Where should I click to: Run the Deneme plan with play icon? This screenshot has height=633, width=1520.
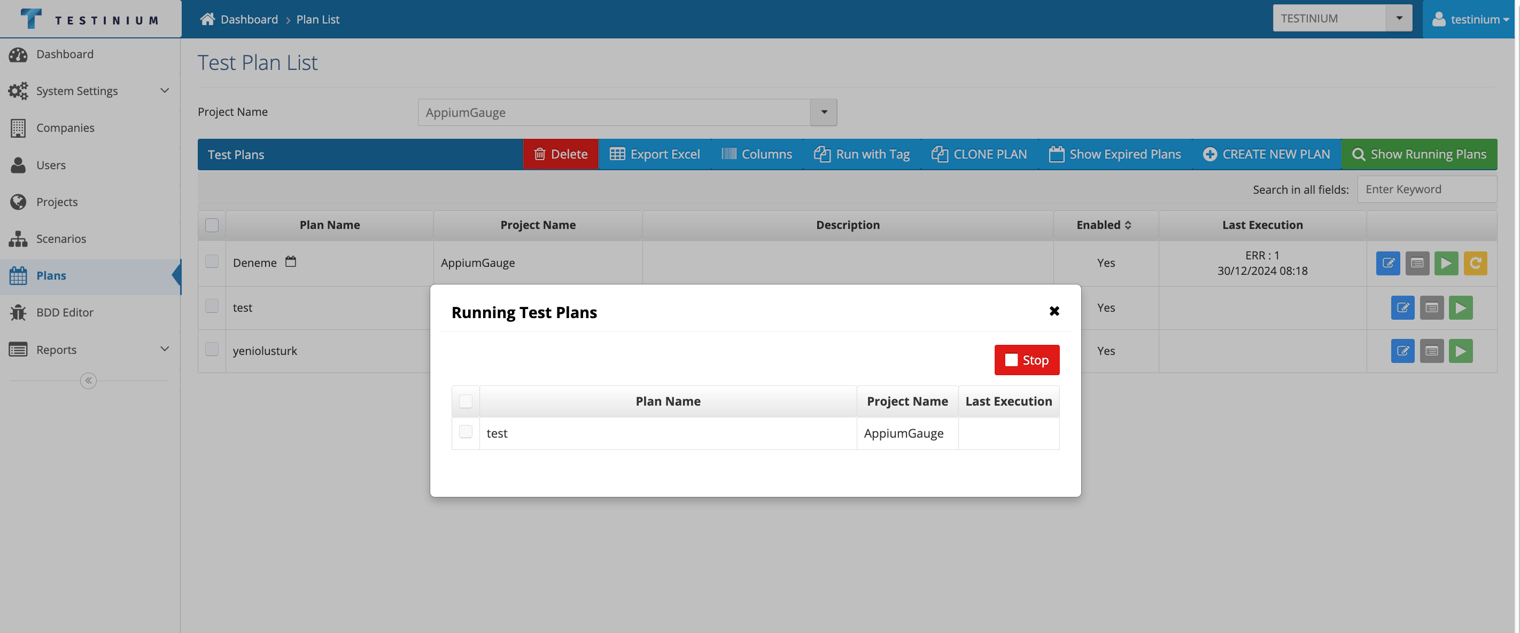pyautogui.click(x=1446, y=263)
